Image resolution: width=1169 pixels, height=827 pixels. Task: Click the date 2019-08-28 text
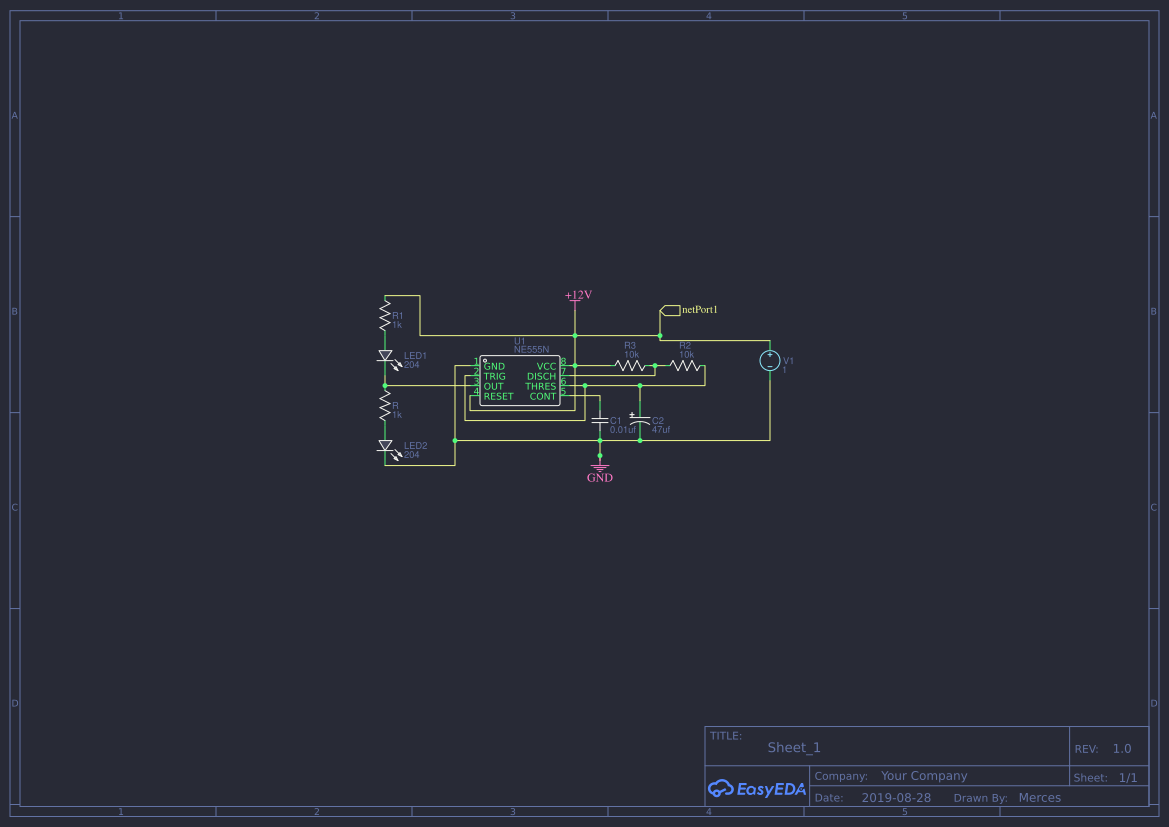click(x=896, y=797)
